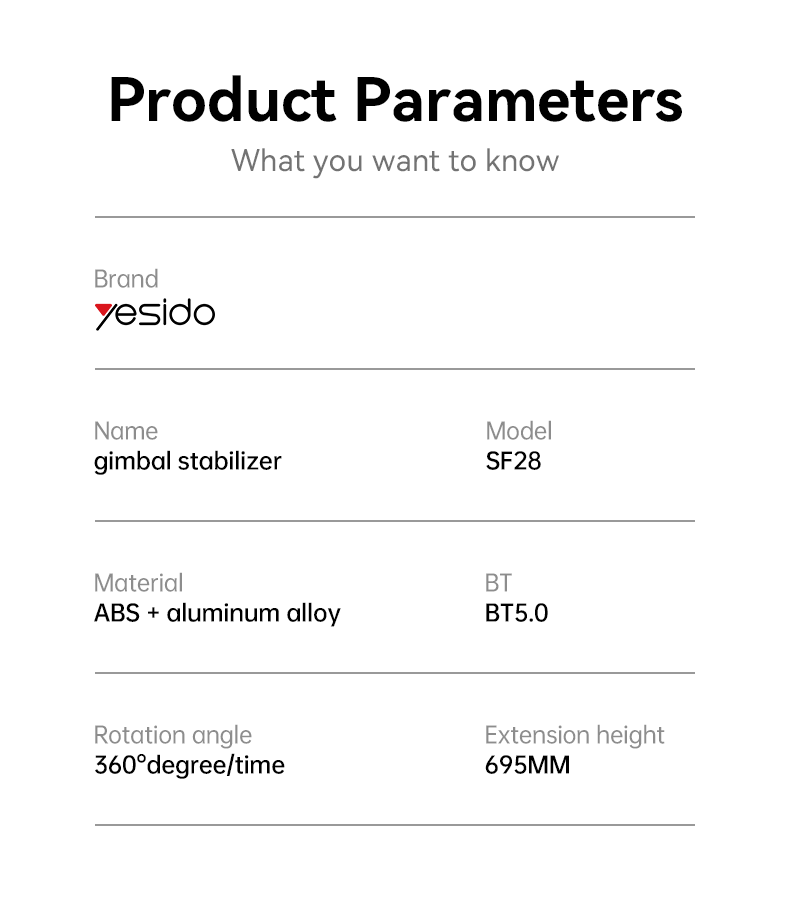Click the bottom divider line under 695MM
This screenshot has width=790, height=900.
click(x=395, y=825)
